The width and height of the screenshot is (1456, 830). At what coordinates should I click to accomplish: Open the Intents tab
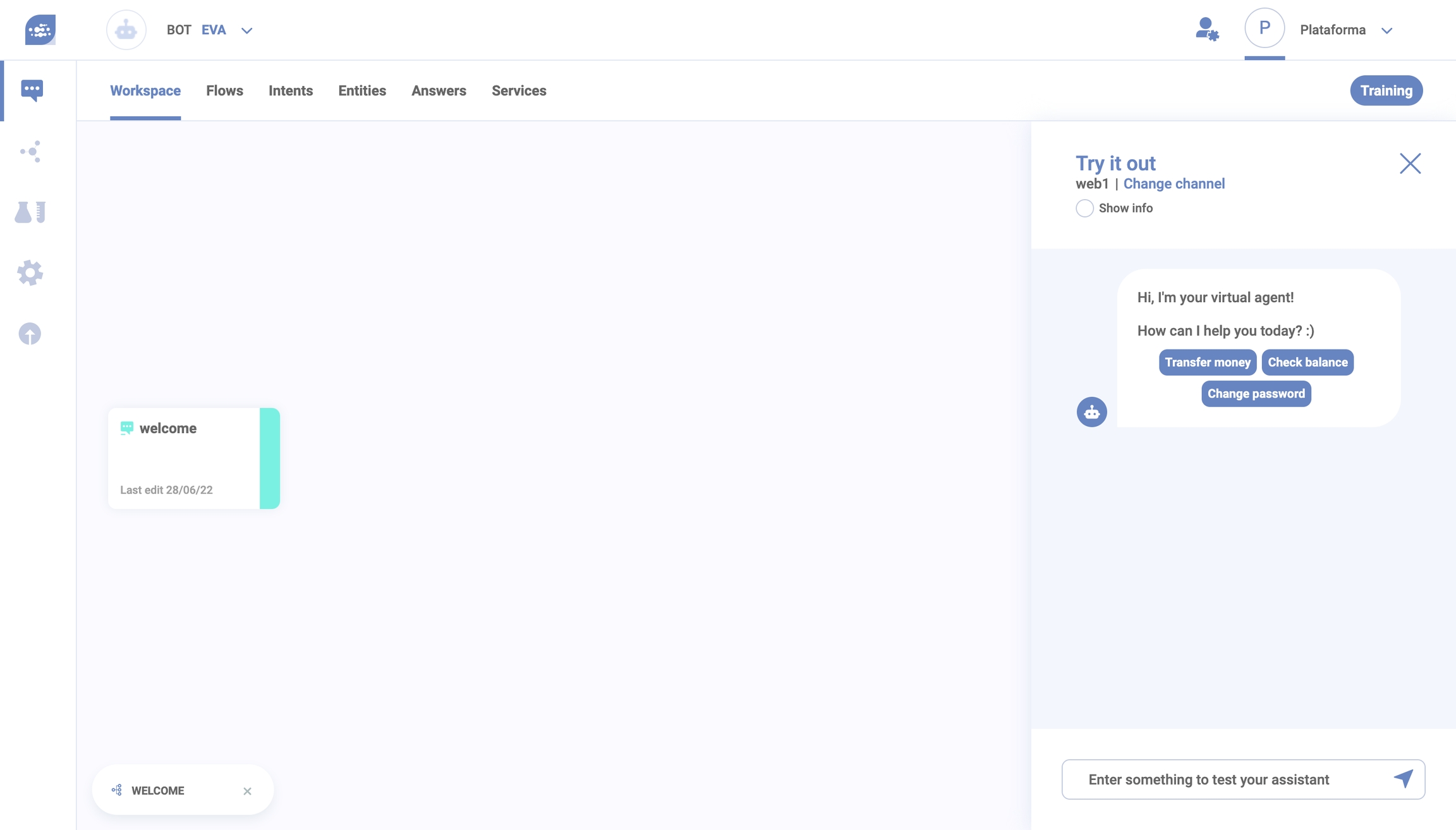(x=291, y=90)
